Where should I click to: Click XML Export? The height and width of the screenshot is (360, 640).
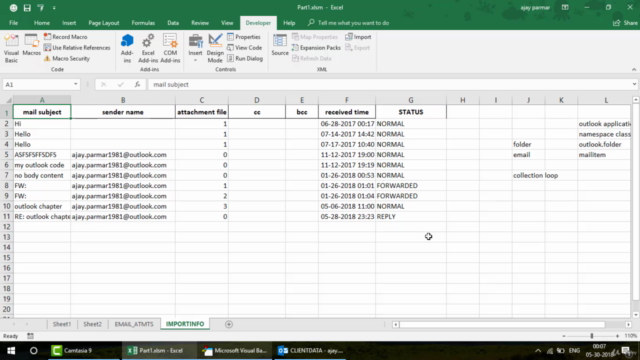(358, 48)
